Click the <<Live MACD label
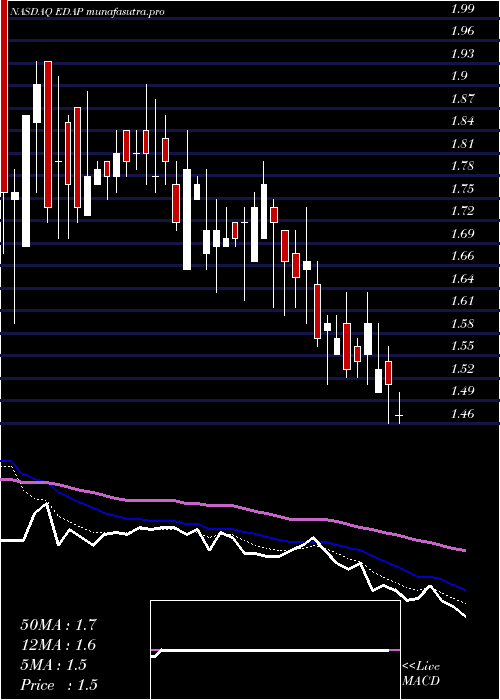 tap(421, 673)
